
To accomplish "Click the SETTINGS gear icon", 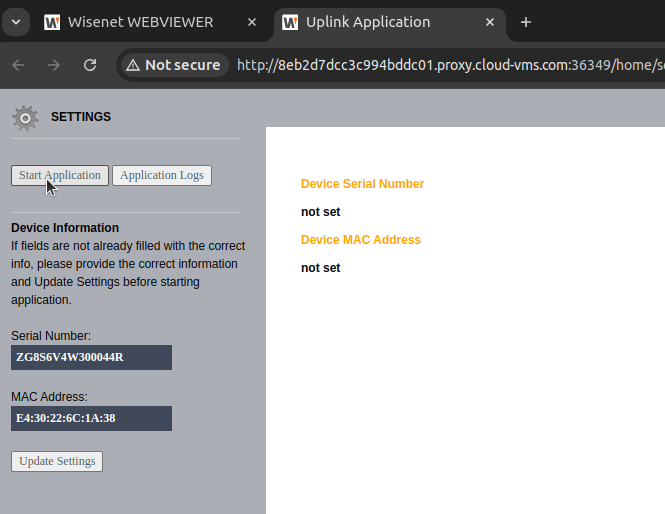I will click(25, 117).
